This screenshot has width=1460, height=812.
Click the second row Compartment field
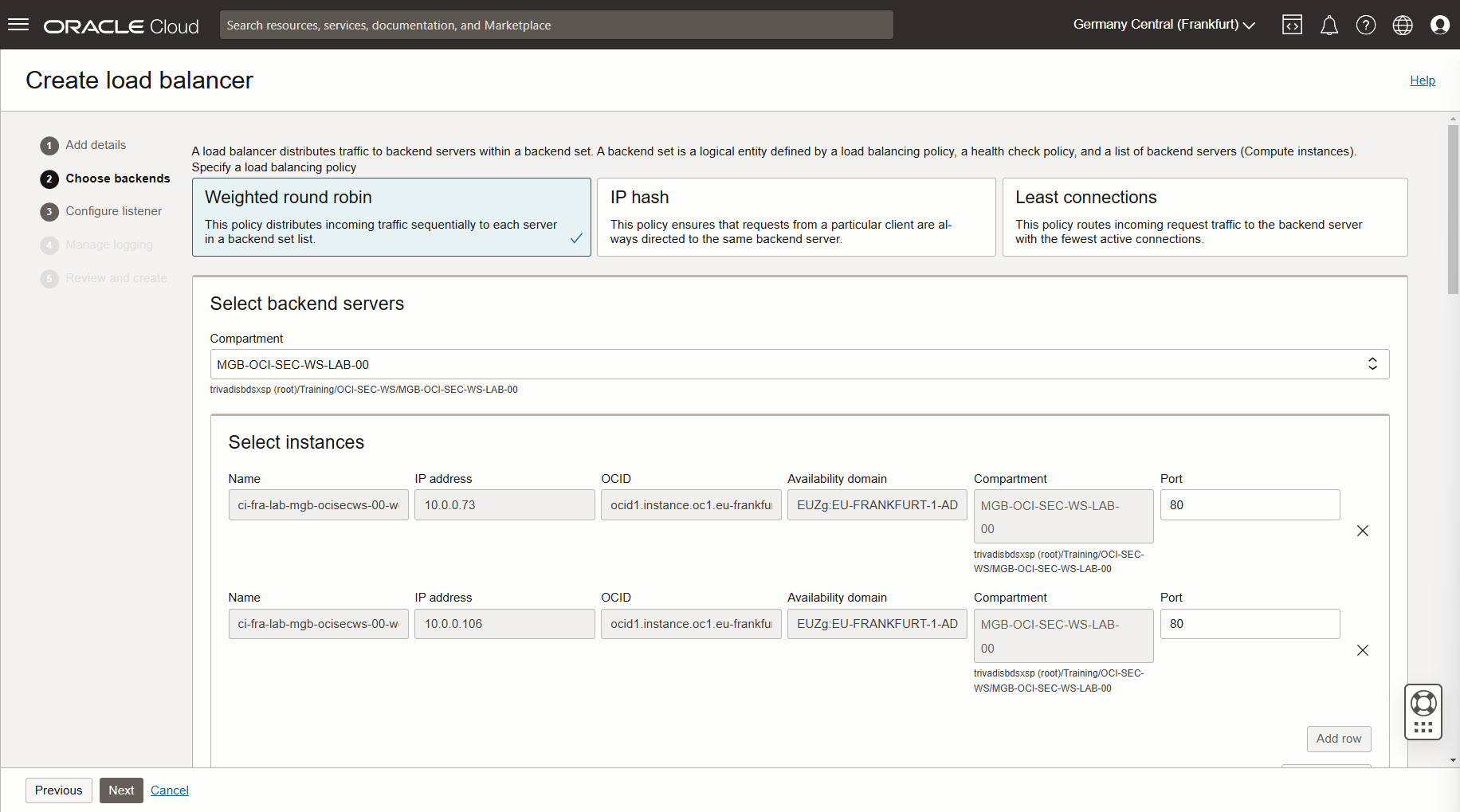(x=1064, y=636)
